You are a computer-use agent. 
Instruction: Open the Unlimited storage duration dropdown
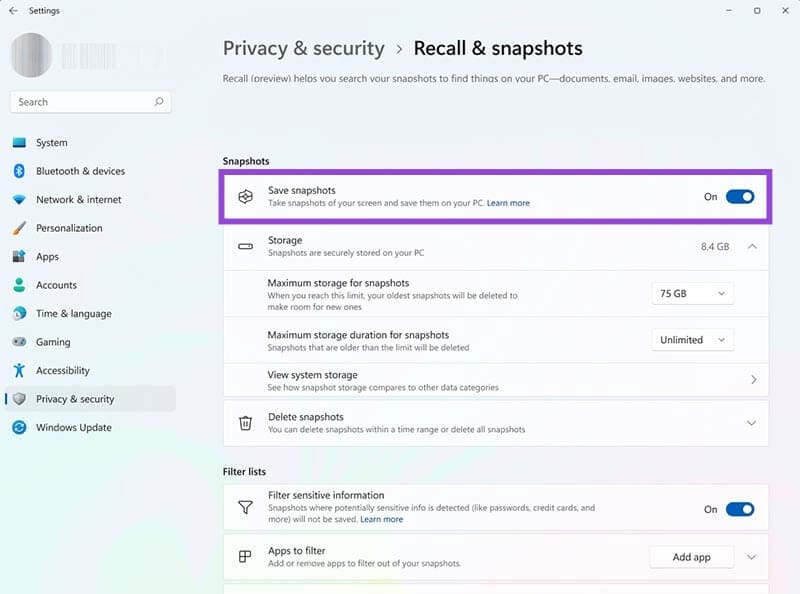692,340
